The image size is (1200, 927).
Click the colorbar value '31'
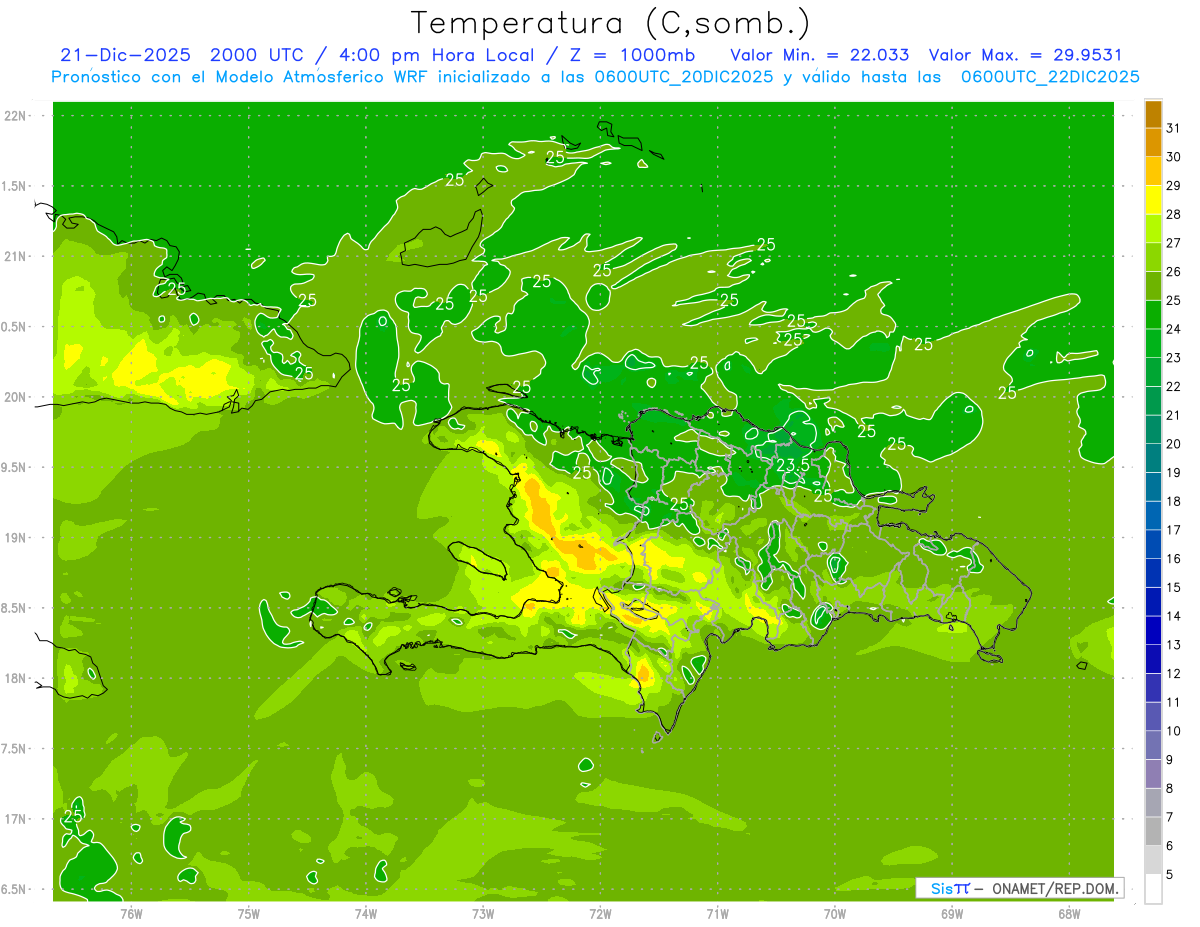tap(1174, 128)
